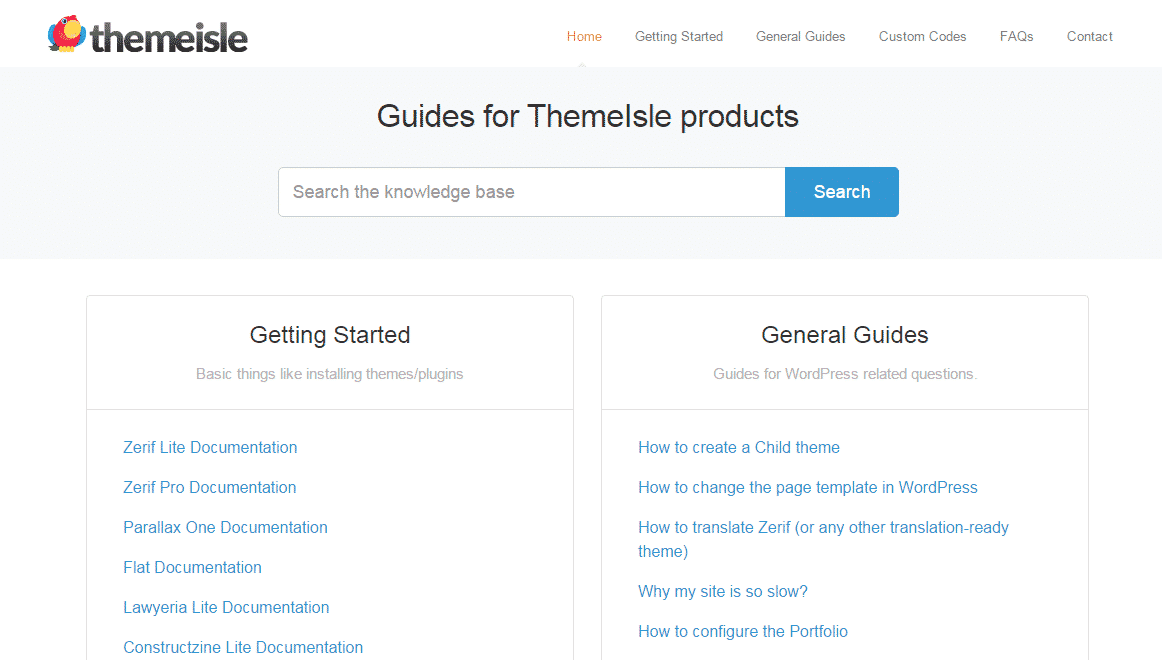Read How to create a Child theme
Viewport: 1162px width, 660px height.
[x=739, y=447]
